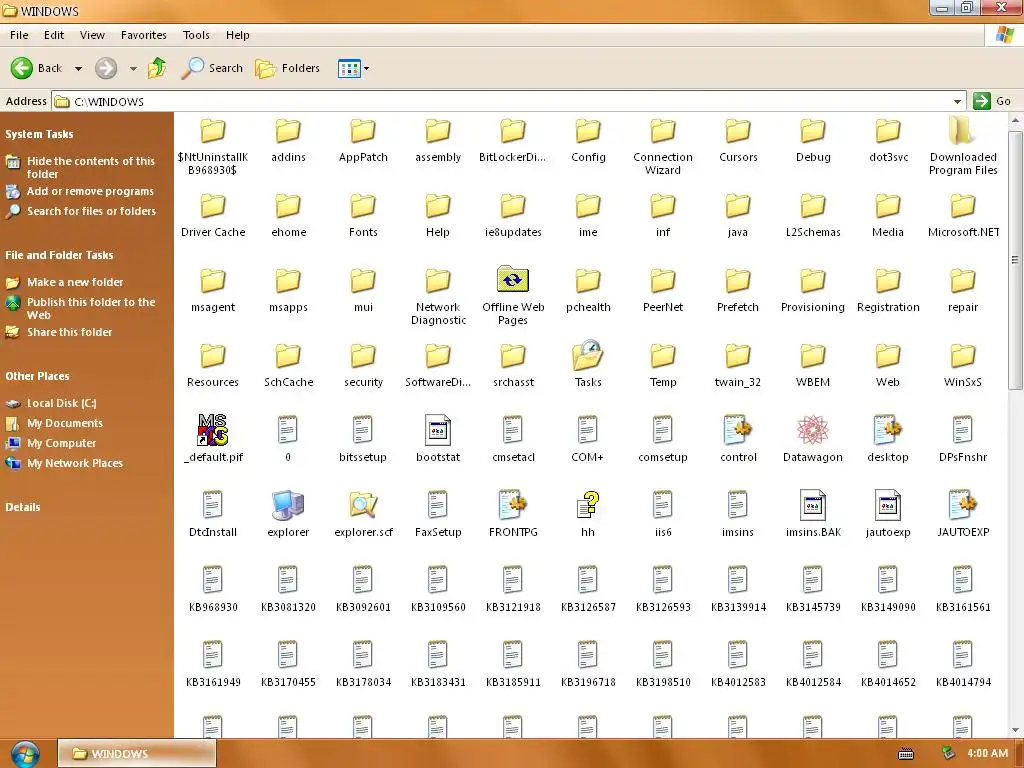Click Make a new folder link
This screenshot has height=768, width=1024.
pos(75,282)
